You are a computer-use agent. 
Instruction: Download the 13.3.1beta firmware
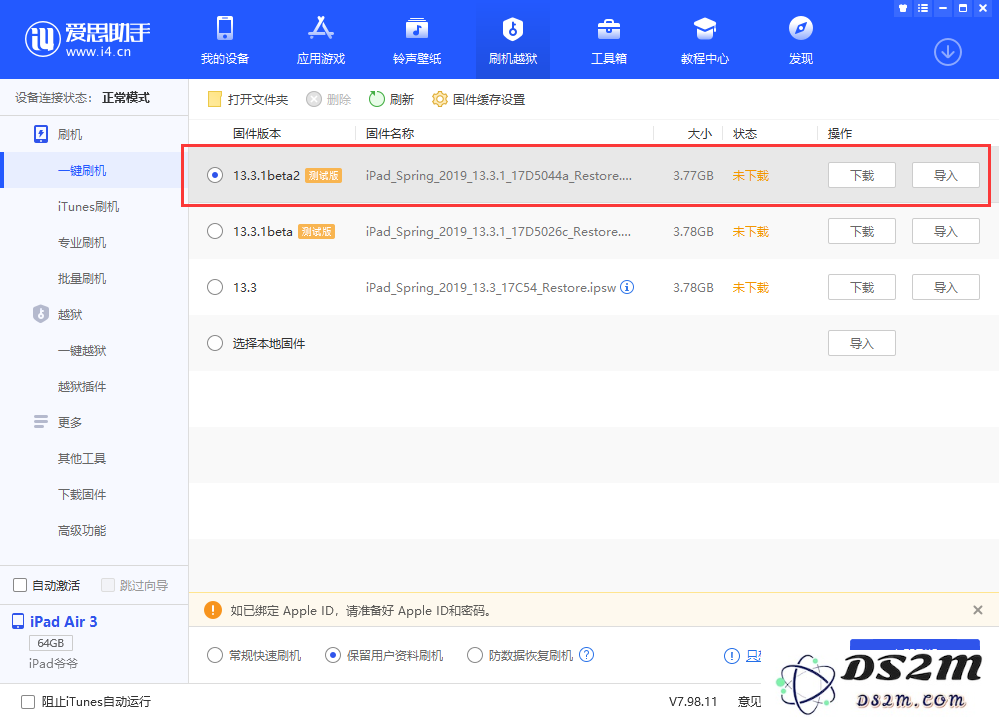[x=861, y=231]
